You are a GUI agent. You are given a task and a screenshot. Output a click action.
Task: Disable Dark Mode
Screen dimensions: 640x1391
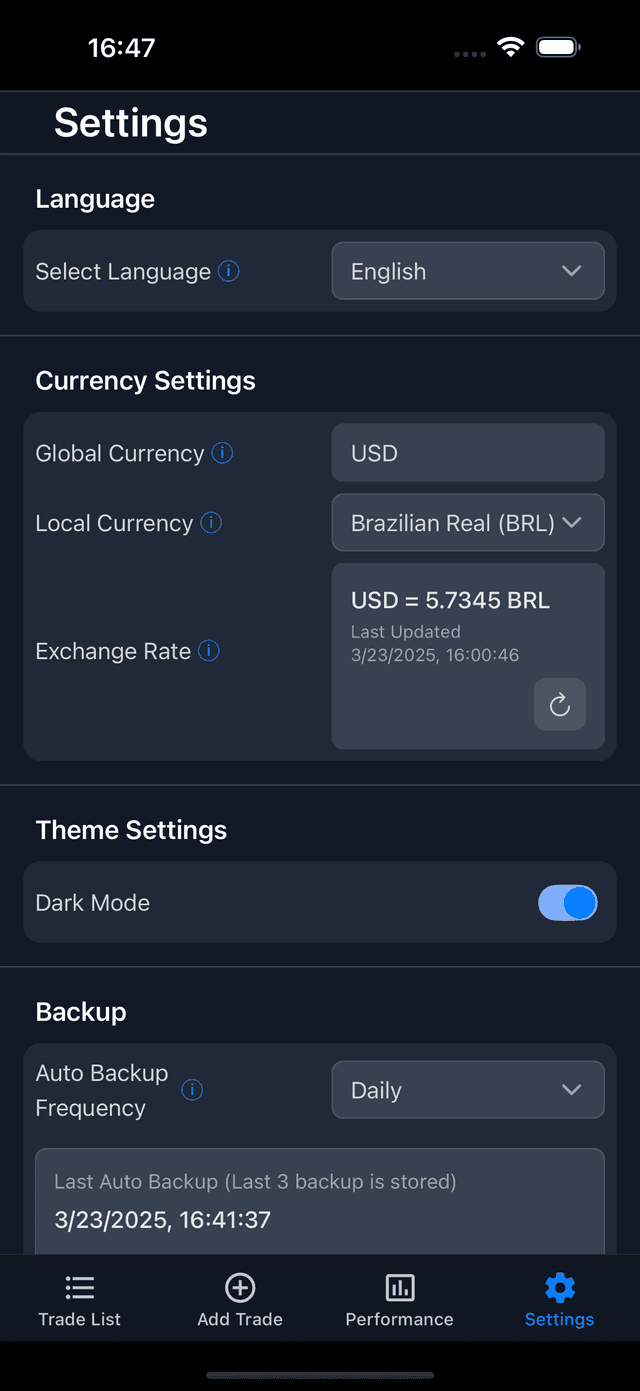point(568,902)
